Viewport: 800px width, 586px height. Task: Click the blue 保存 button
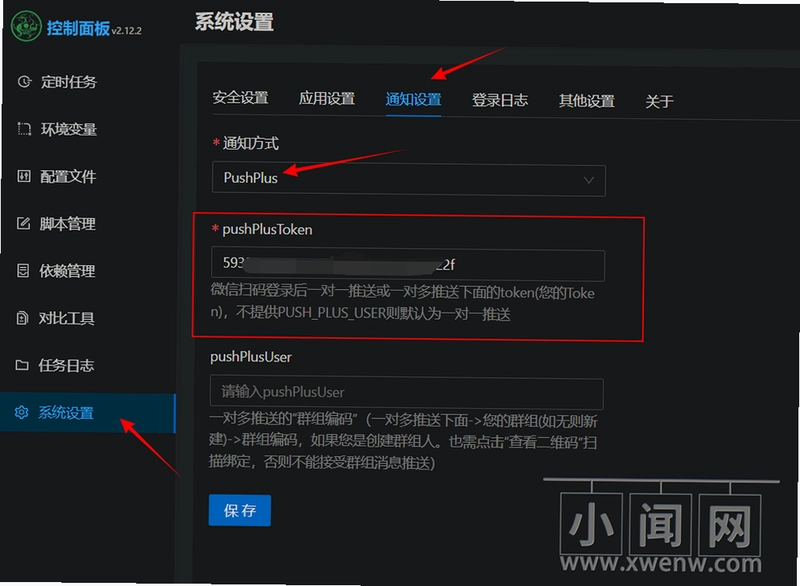240,510
